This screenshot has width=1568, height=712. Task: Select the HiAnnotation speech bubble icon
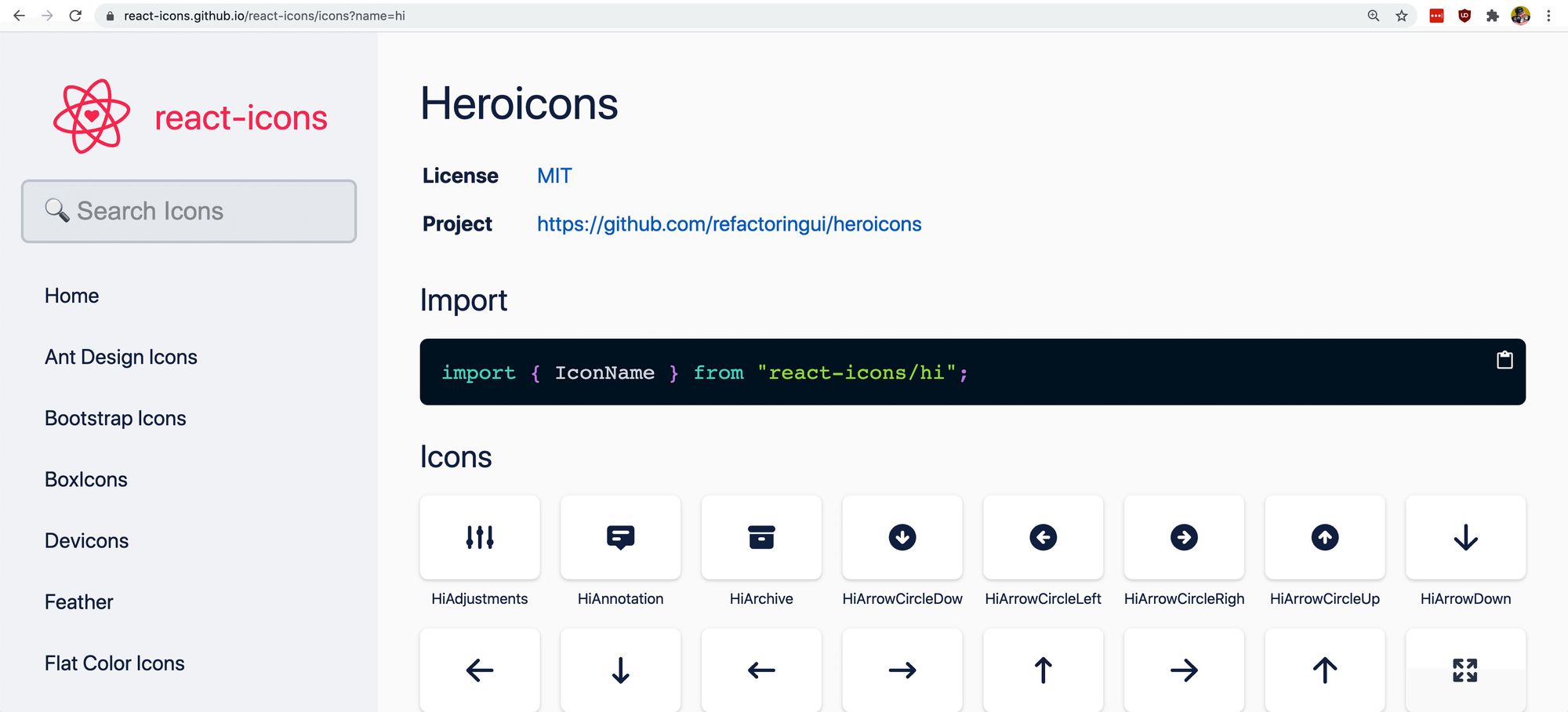(620, 537)
